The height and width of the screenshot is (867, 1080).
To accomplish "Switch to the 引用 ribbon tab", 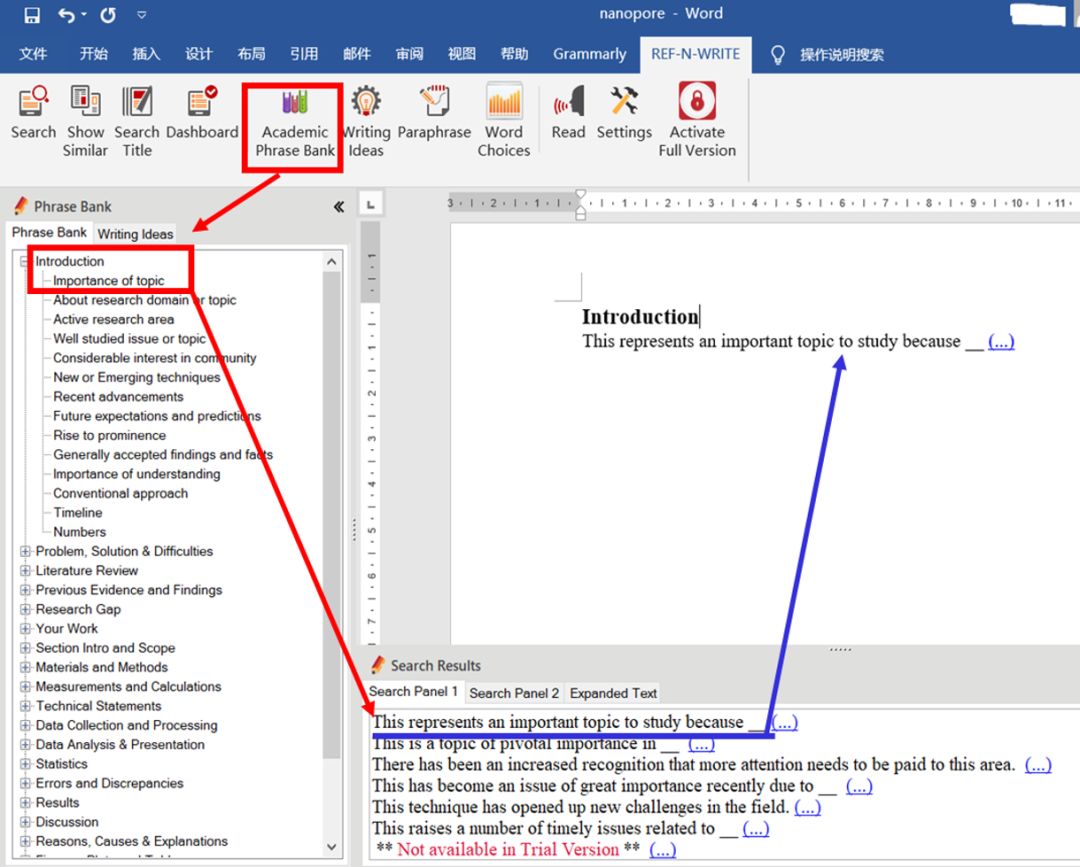I will click(x=304, y=54).
